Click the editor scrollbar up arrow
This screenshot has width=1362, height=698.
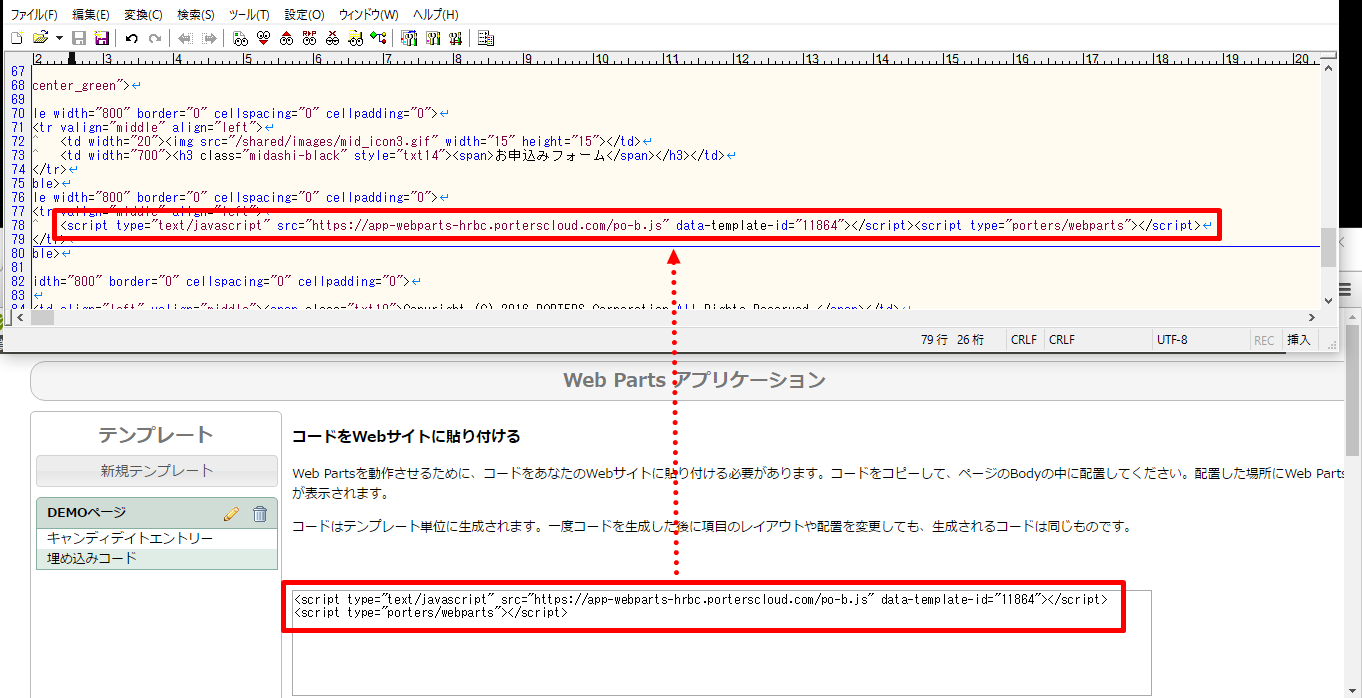click(x=1328, y=68)
